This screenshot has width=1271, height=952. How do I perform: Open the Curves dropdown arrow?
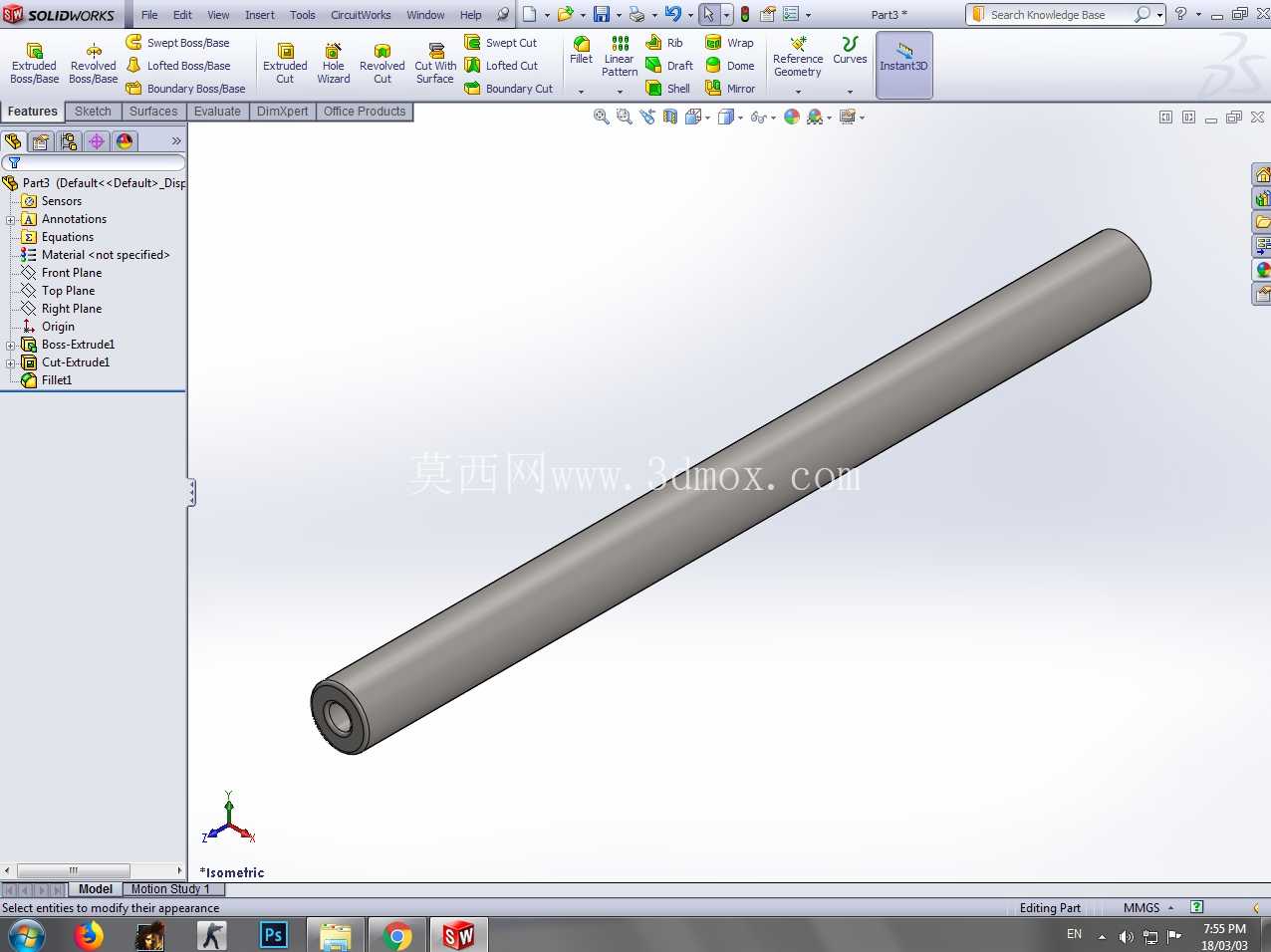pos(850,92)
